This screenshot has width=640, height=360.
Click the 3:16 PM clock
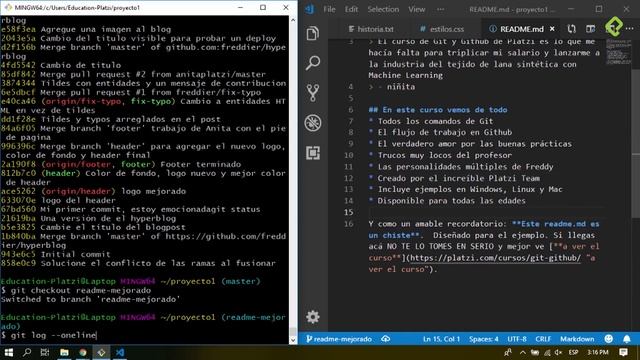[598, 352]
